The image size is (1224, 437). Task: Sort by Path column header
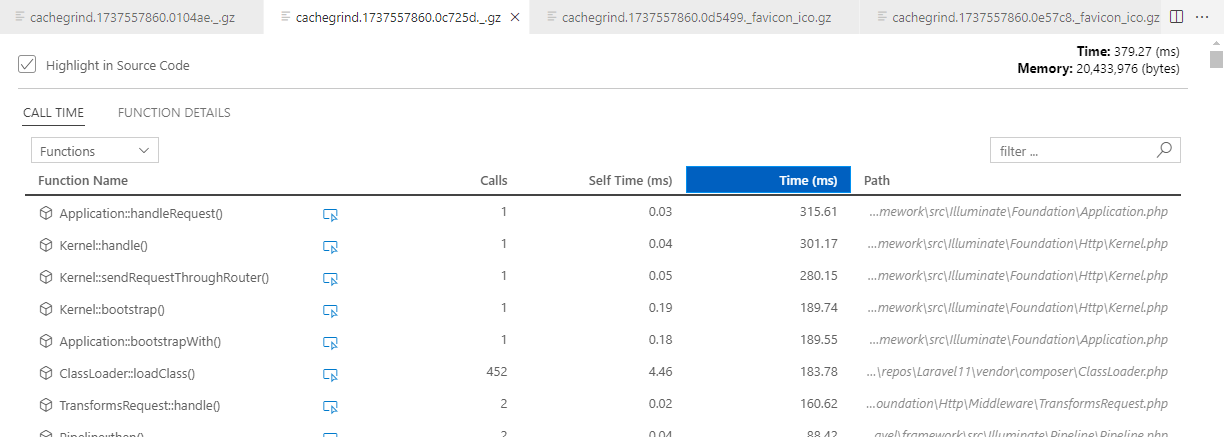click(877, 181)
